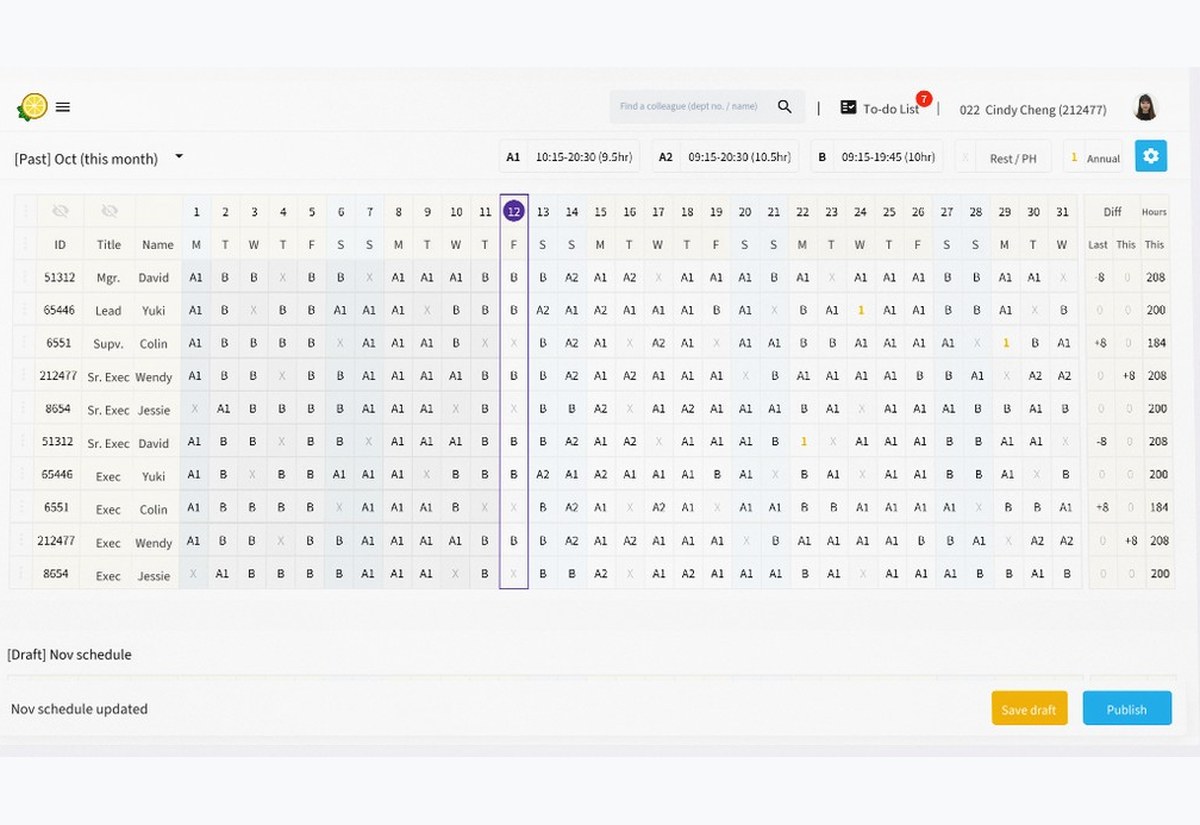Click the Name column header
The width and height of the screenshot is (1200, 825).
tap(158, 244)
